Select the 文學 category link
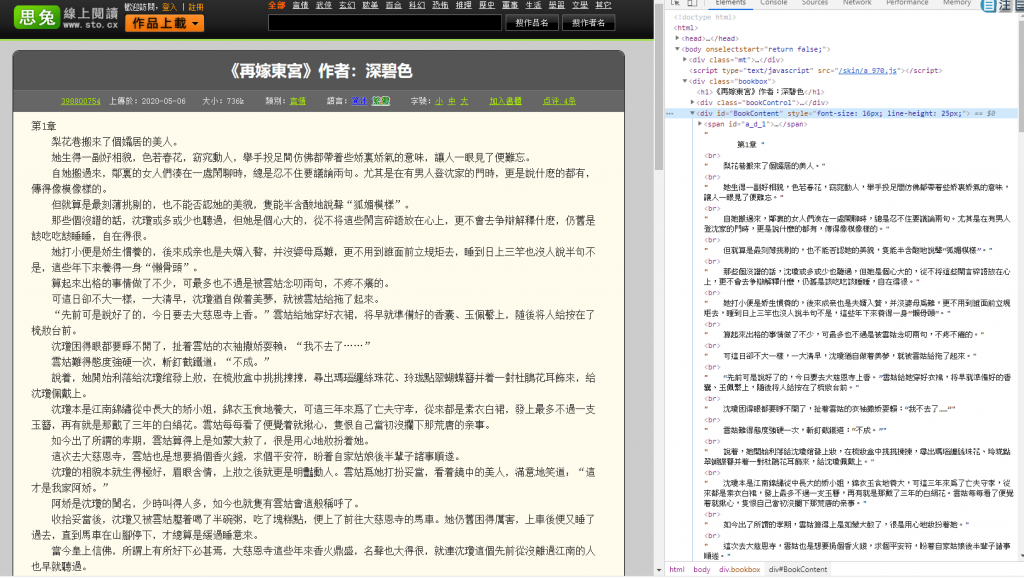This screenshot has width=1024, height=579. tap(580, 5)
